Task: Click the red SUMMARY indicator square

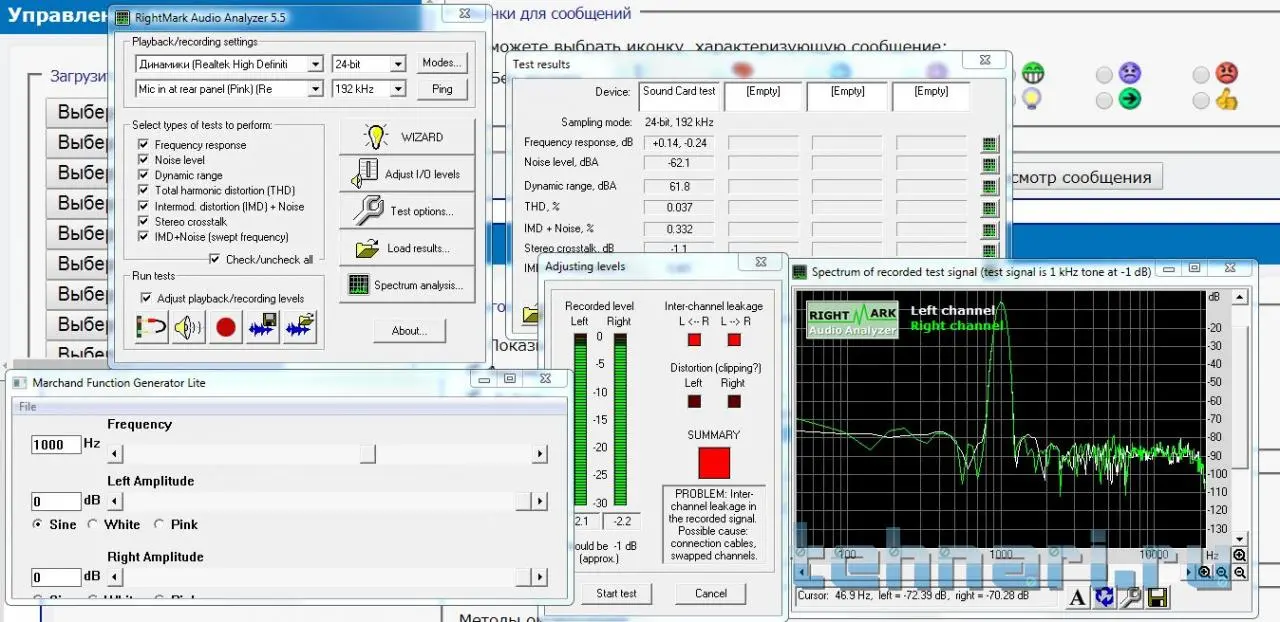Action: click(x=714, y=463)
